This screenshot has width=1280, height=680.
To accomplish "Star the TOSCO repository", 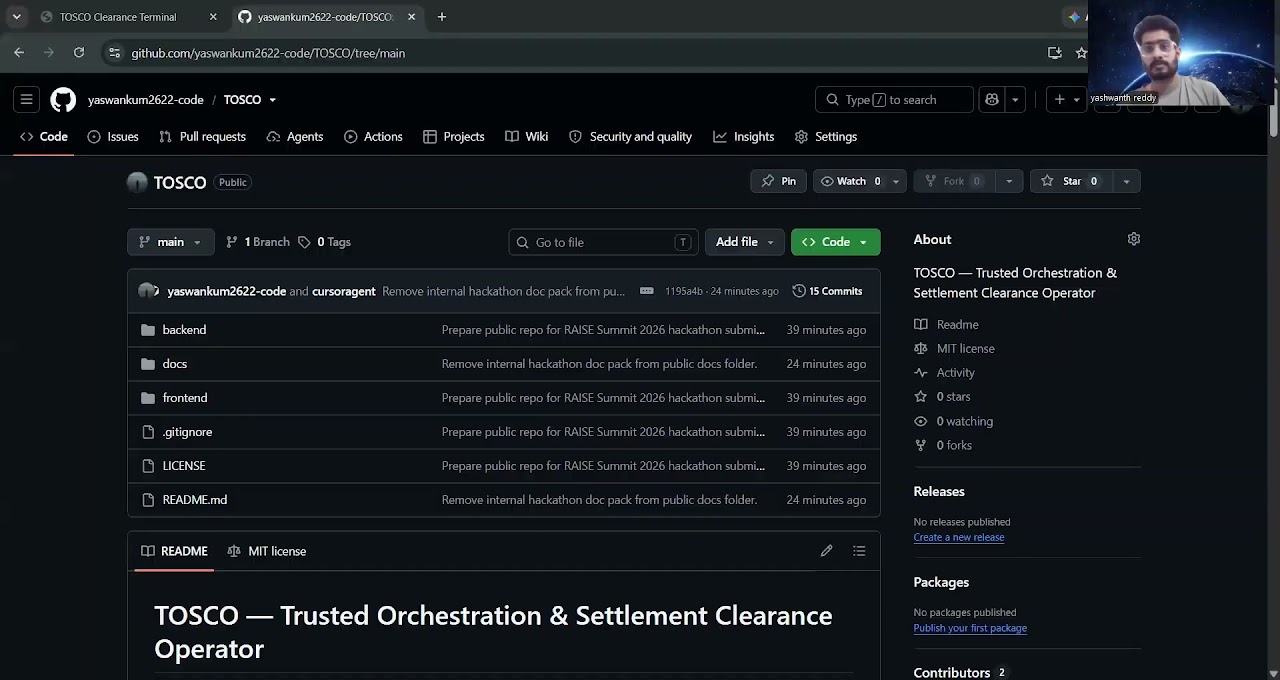I will coord(1069,181).
